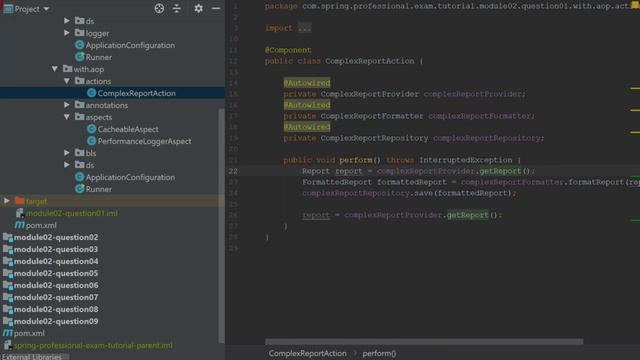Image resolution: width=640 pixels, height=360 pixels.
Task: Collapse the actions folder
Action: (67, 81)
